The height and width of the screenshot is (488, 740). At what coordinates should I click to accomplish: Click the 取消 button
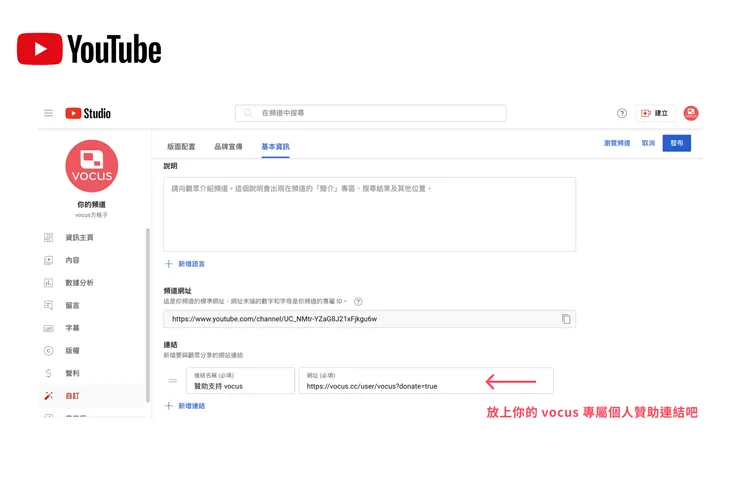648,143
